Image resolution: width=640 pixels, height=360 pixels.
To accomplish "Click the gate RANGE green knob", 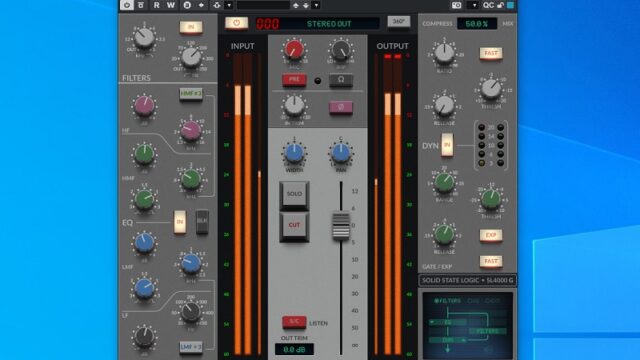I will click(444, 182).
